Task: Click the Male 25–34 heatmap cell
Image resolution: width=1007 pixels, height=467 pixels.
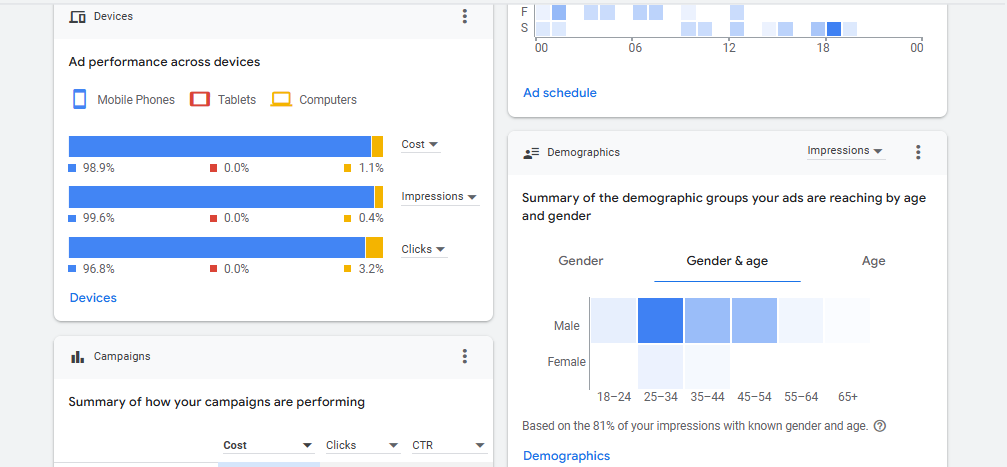Action: (660, 321)
